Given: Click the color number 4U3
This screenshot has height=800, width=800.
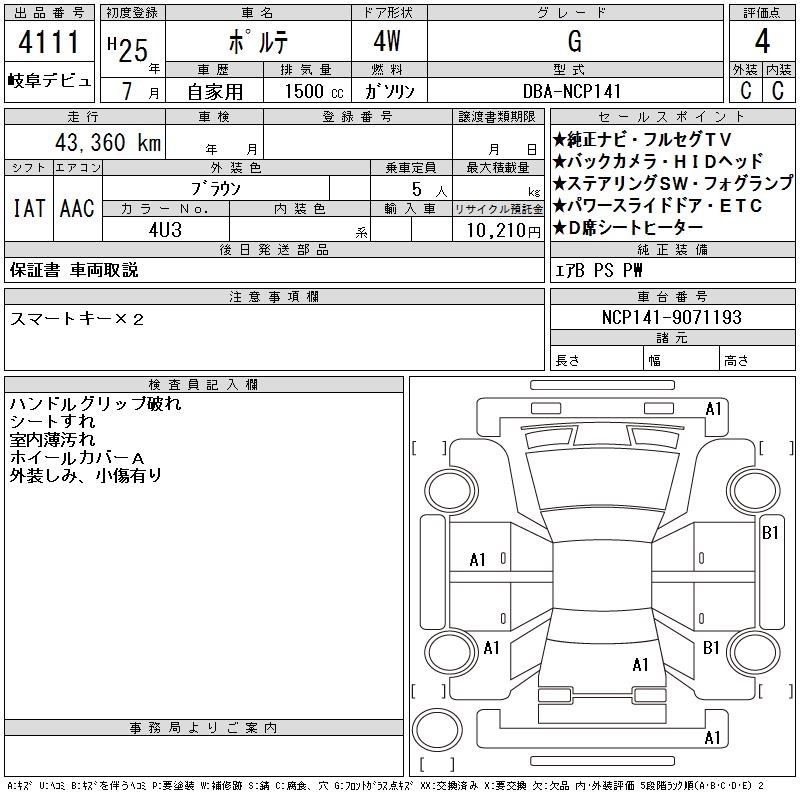Looking at the screenshot, I should pos(165,230).
